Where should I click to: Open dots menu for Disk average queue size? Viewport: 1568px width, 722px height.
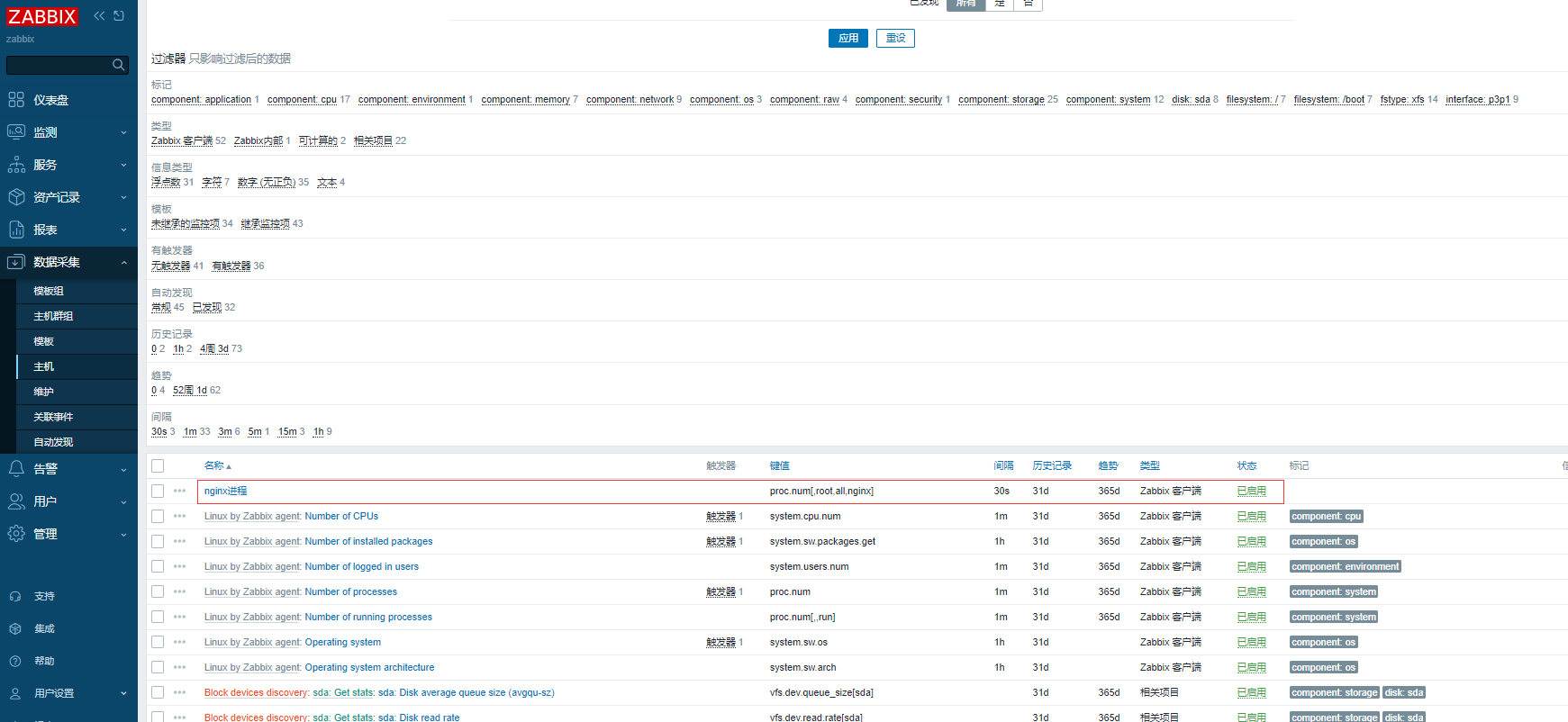tap(179, 692)
